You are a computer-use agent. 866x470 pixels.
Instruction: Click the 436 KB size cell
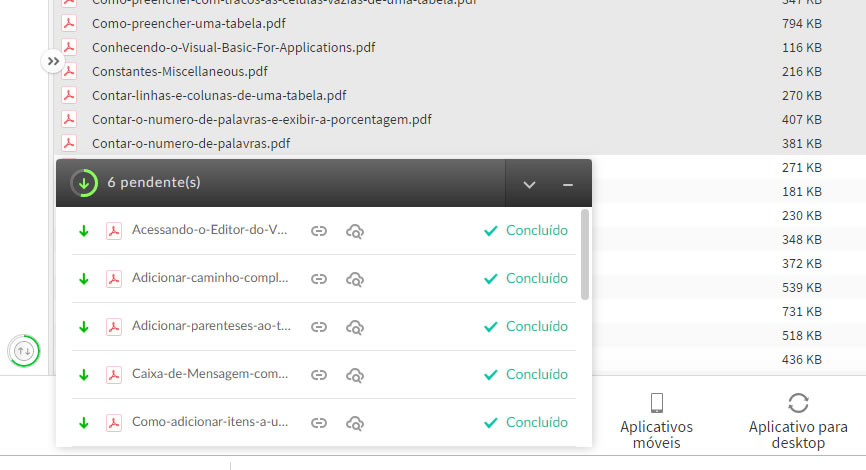(801, 360)
